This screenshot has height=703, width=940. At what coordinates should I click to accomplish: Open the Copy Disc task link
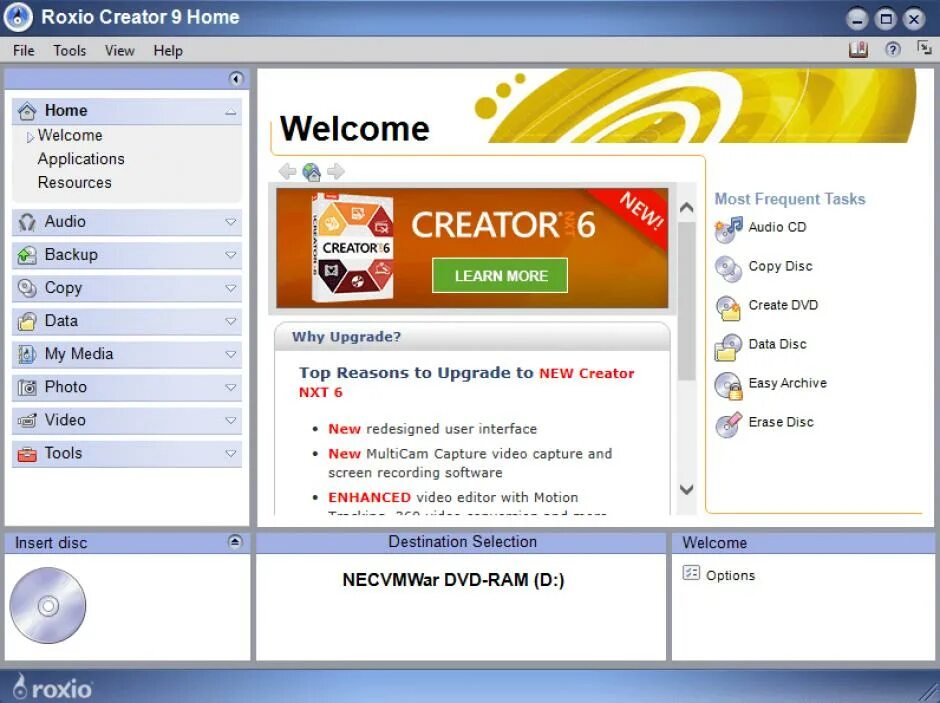[781, 266]
